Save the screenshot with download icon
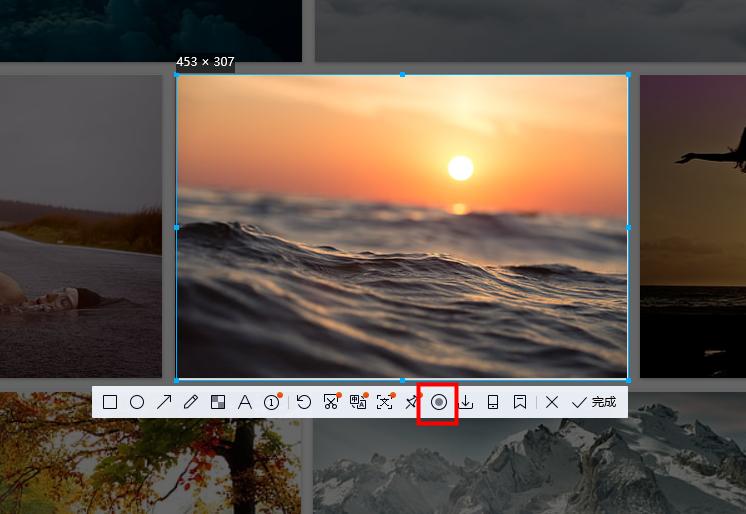The width and height of the screenshot is (746, 514). [x=466, y=402]
